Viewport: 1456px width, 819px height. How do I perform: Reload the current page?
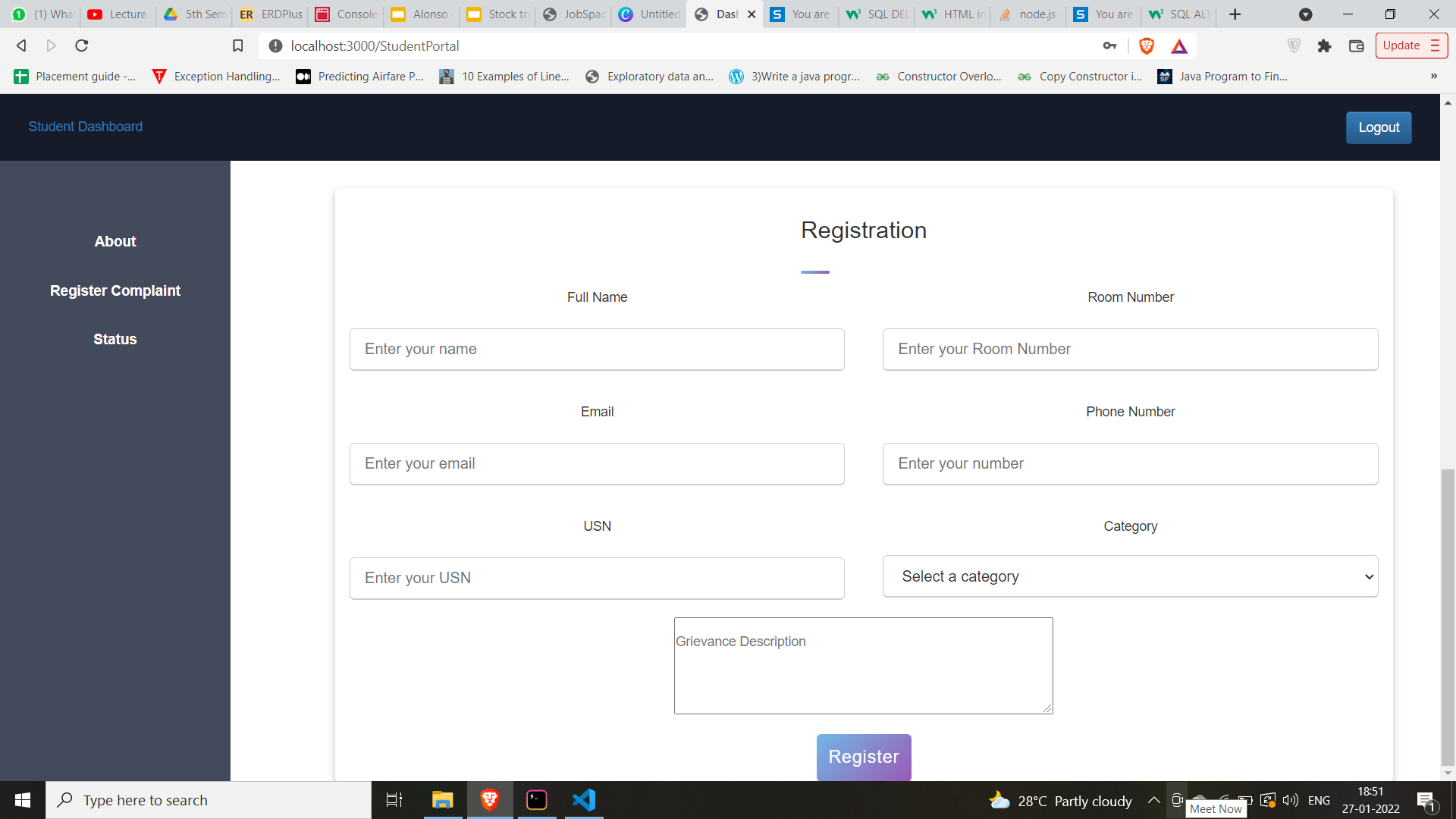80,45
